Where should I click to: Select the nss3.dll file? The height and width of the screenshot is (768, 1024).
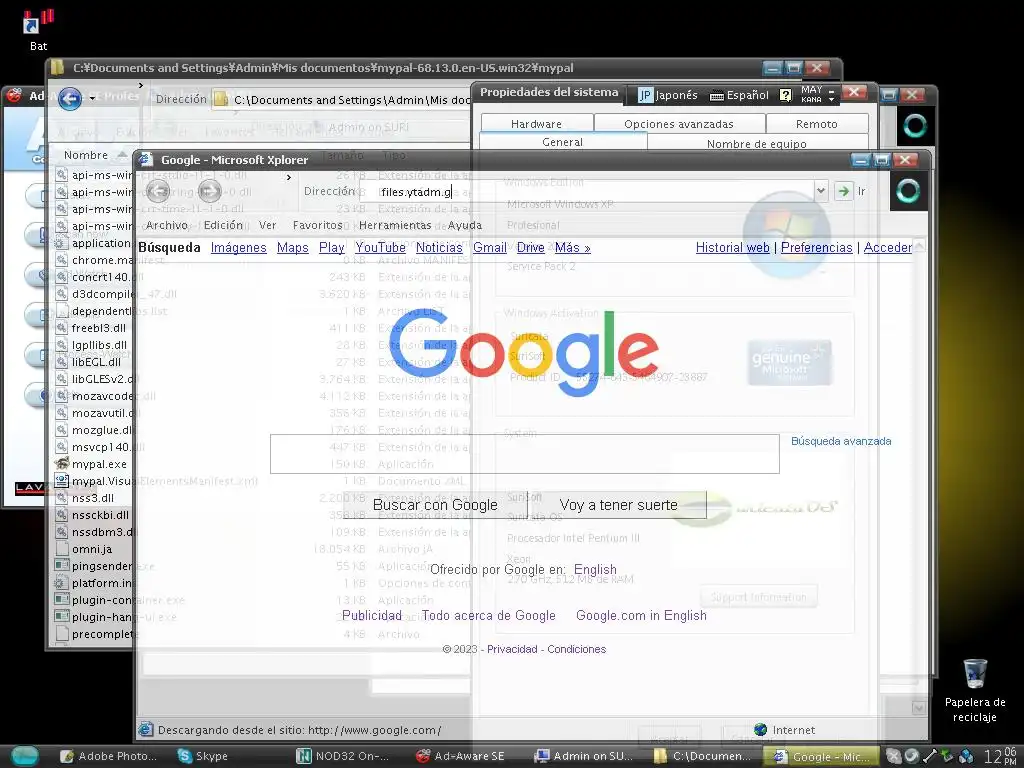pyautogui.click(x=93, y=498)
